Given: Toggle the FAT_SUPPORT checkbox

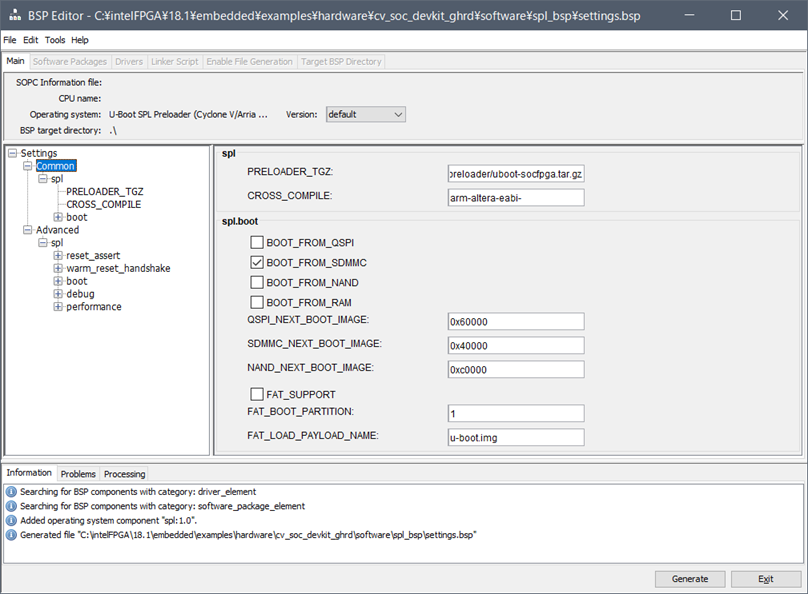Looking at the screenshot, I should tap(257, 394).
